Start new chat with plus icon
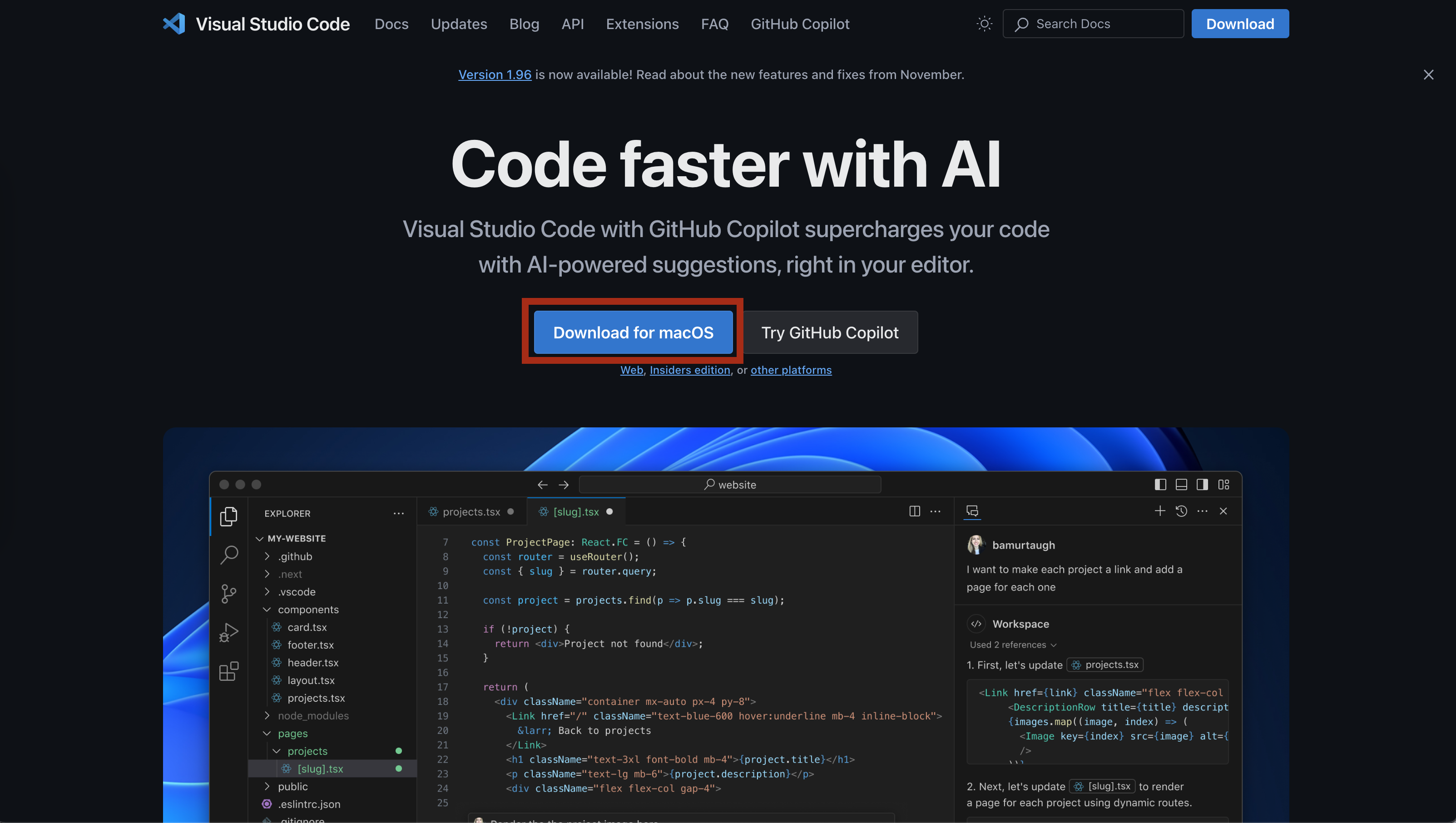 1160,511
